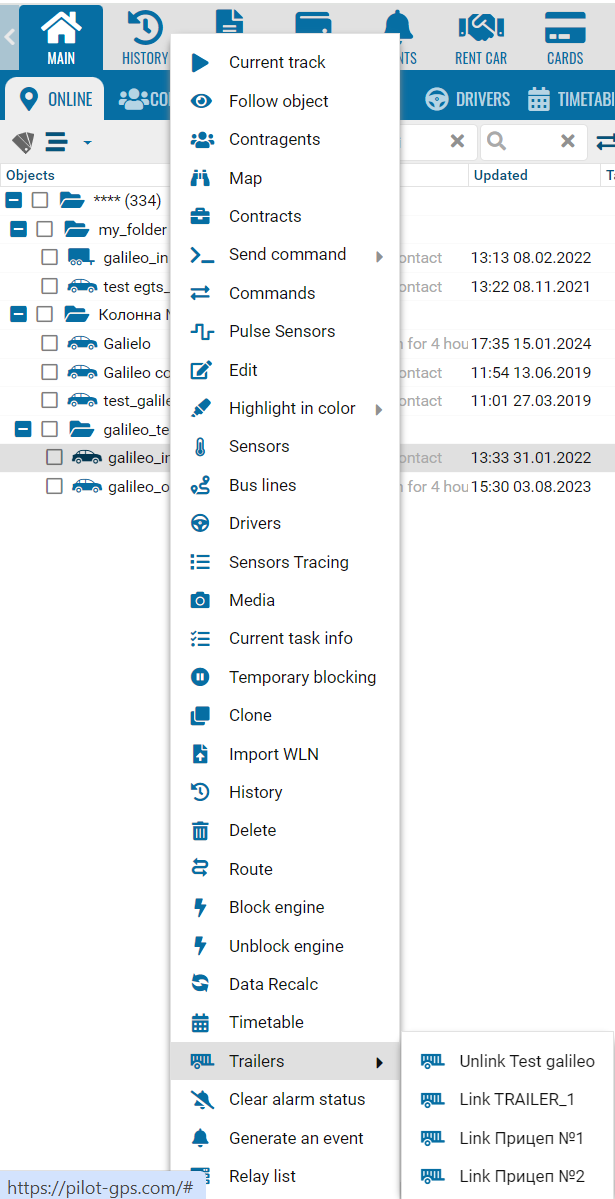Check the Galielo vehicle checkbox
Image resolution: width=615 pixels, height=1199 pixels.
click(x=49, y=344)
